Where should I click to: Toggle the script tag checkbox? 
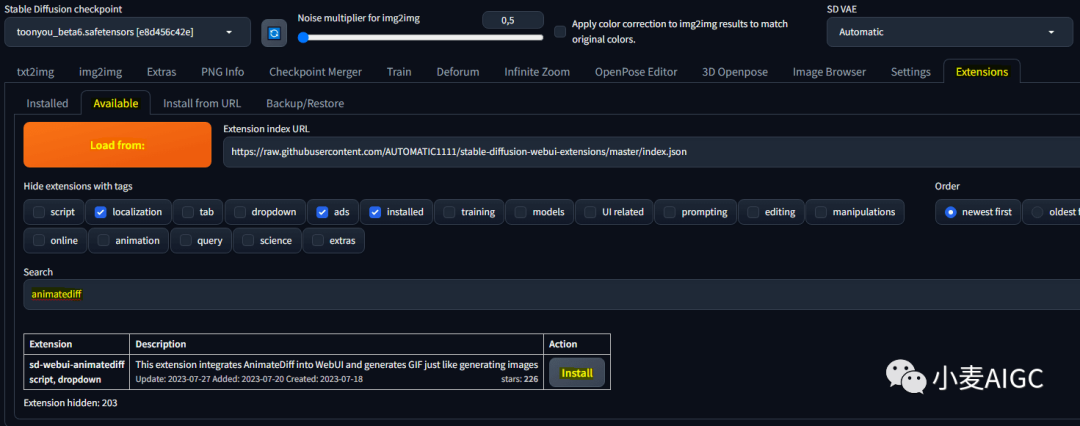[x=39, y=212]
